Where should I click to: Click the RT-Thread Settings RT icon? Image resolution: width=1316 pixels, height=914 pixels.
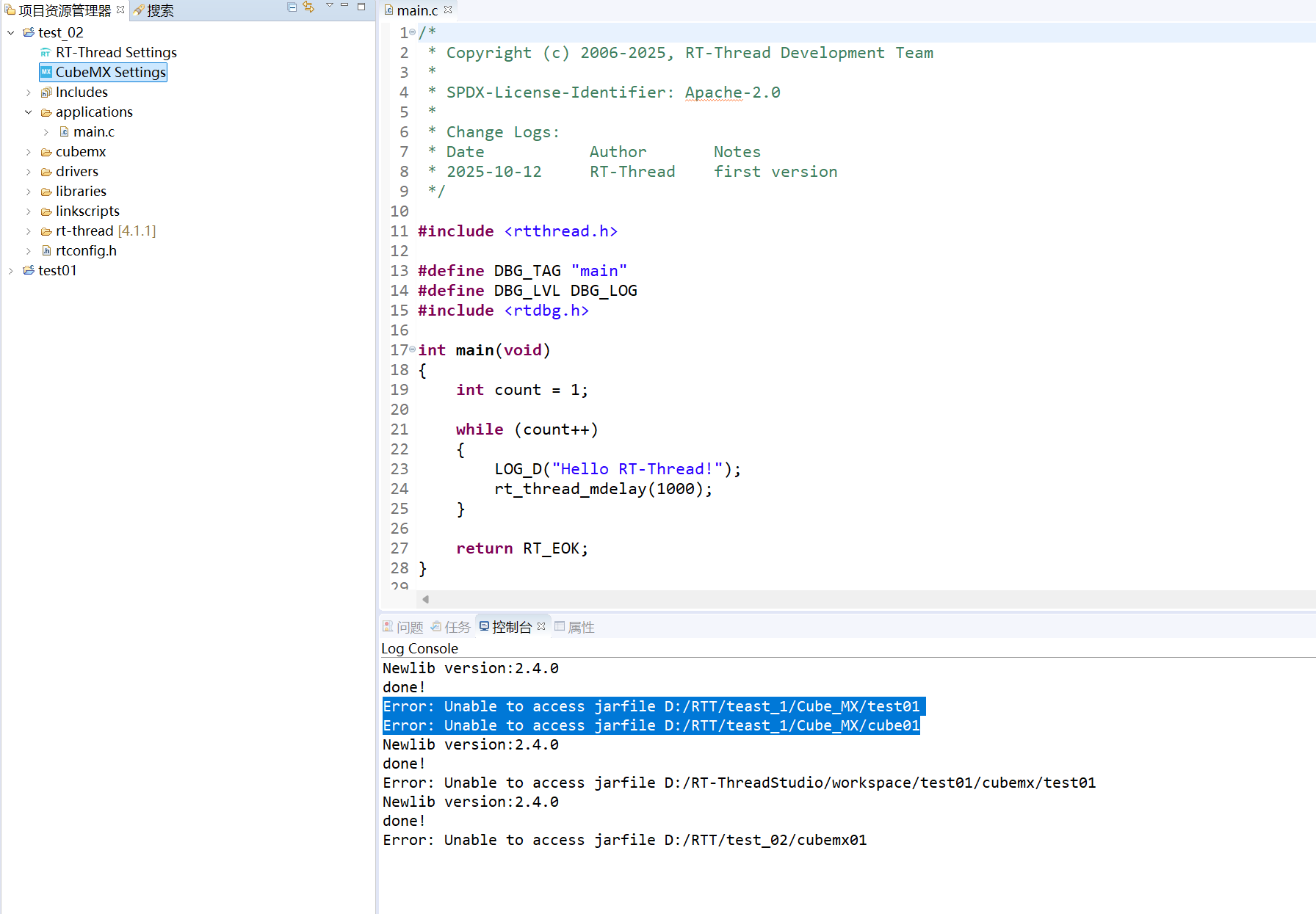46,52
